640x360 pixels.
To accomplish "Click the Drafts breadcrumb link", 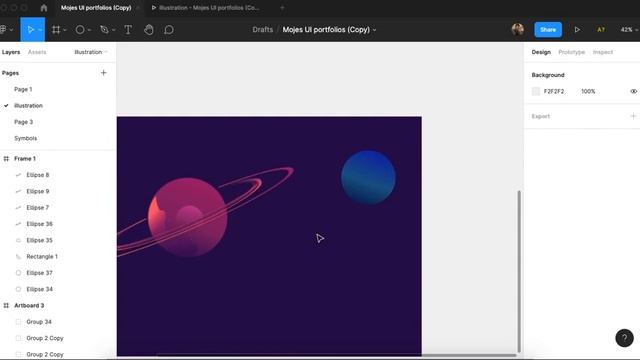I will click(262, 29).
